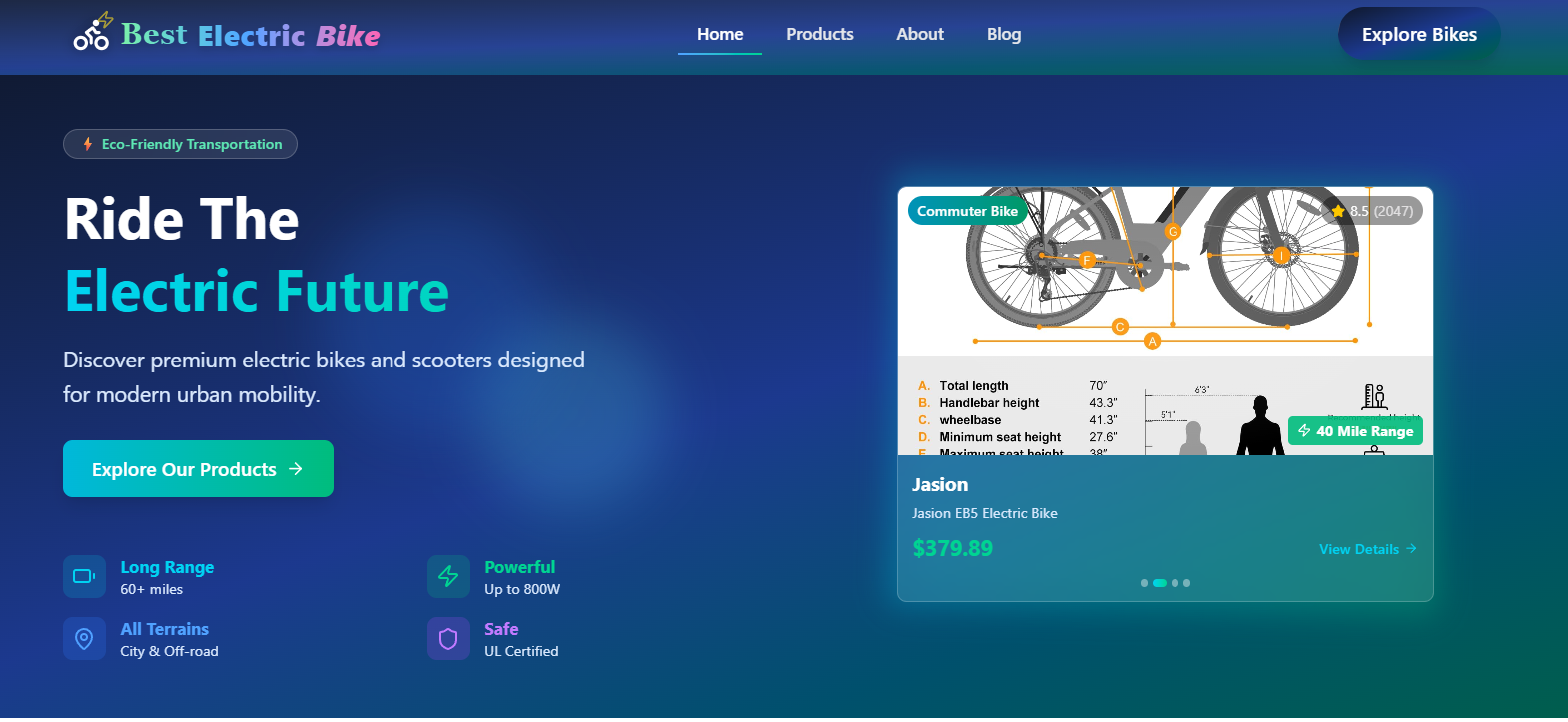Click the wheelbase spec row
The image size is (1568, 722).
pos(1017,420)
